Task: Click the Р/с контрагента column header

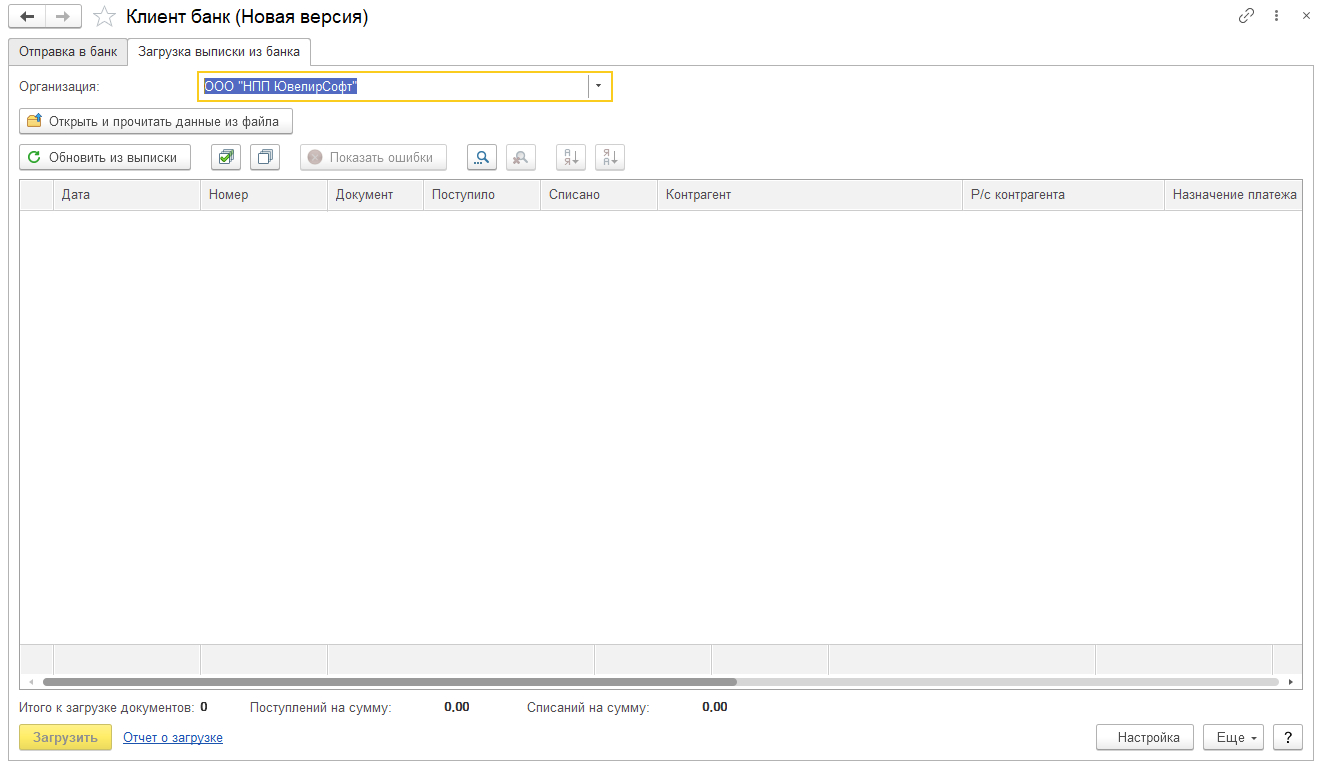Action: (1063, 195)
